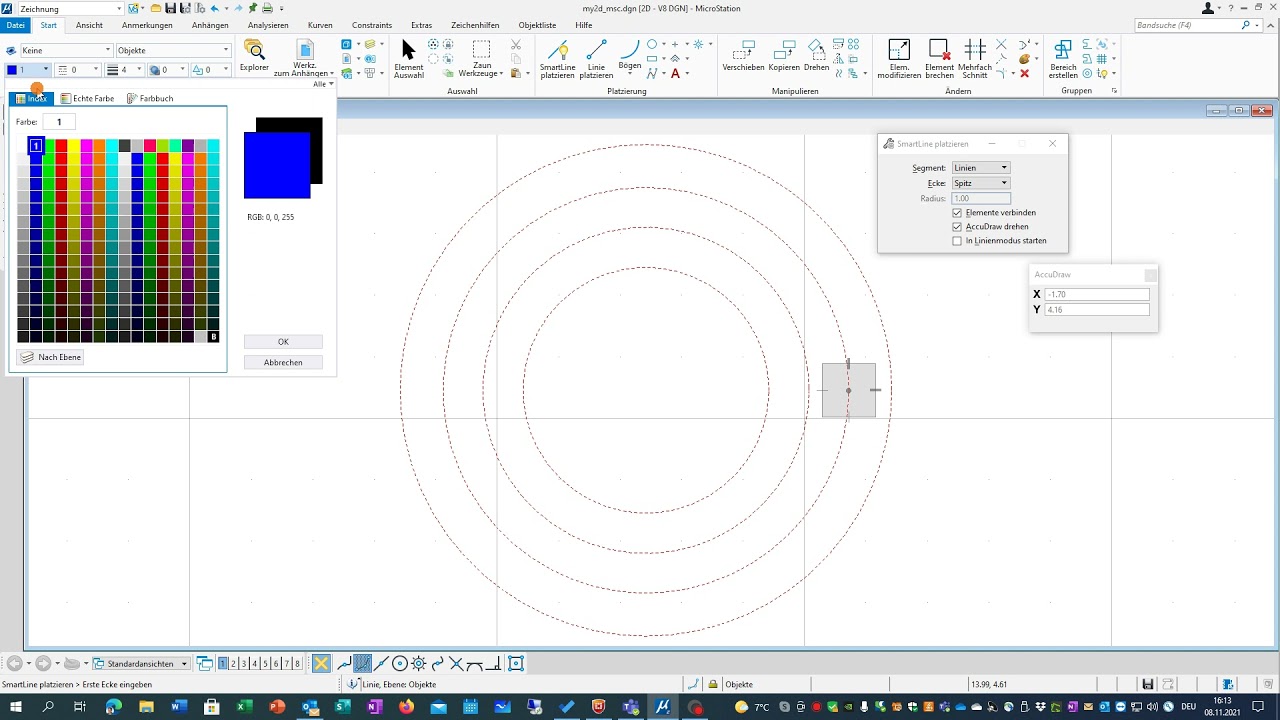
Task: Open the Keine template dropdown
Action: pos(66,50)
